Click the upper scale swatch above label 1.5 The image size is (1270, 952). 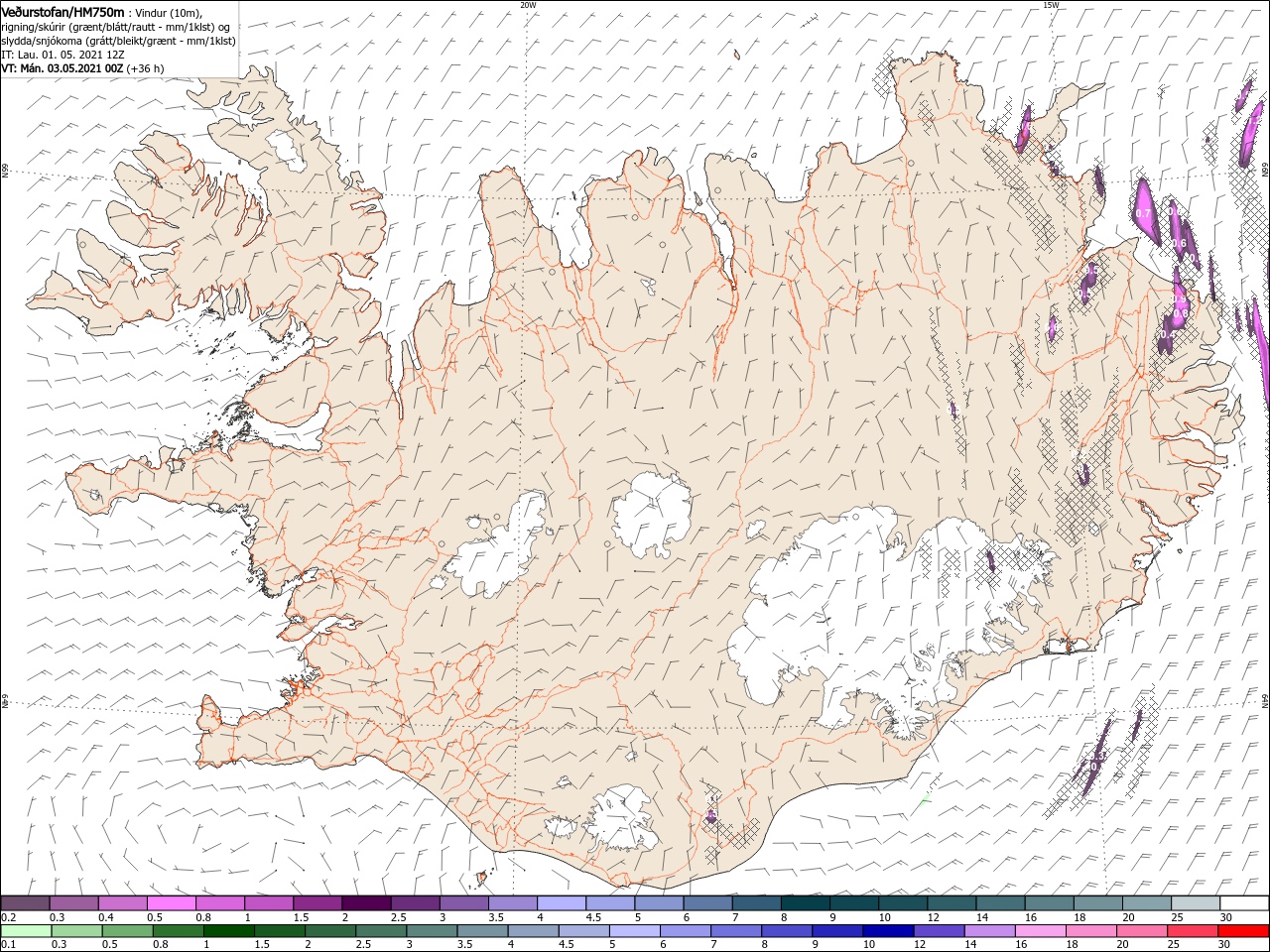click(317, 903)
